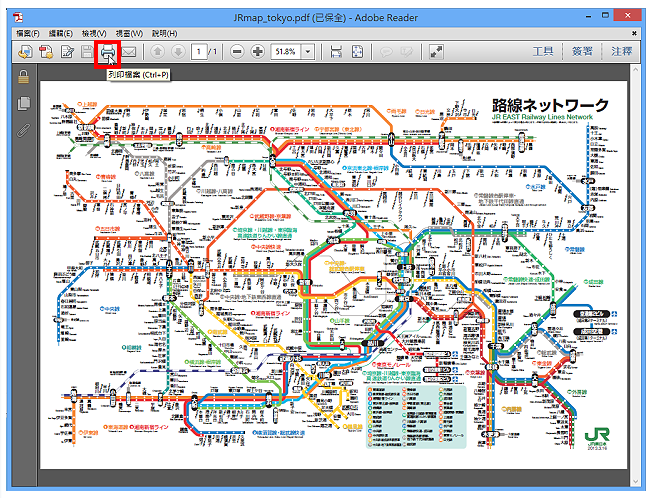
Task: Click the sign document pen icon
Action: click(67, 52)
